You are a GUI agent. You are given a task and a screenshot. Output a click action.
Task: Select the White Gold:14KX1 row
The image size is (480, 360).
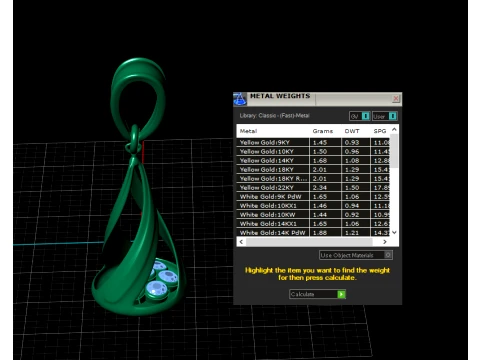coord(313,224)
